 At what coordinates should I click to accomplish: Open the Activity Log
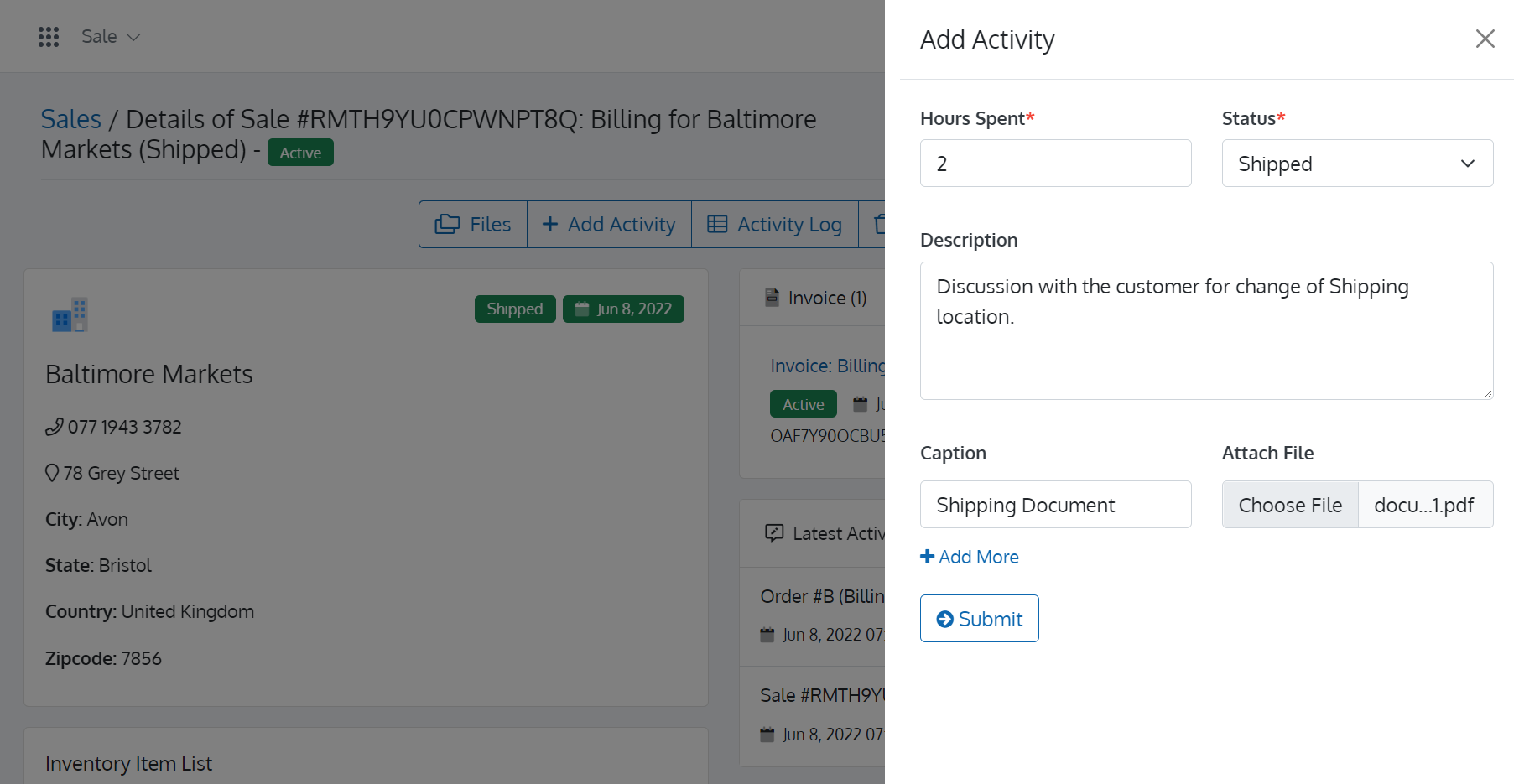pos(775,224)
